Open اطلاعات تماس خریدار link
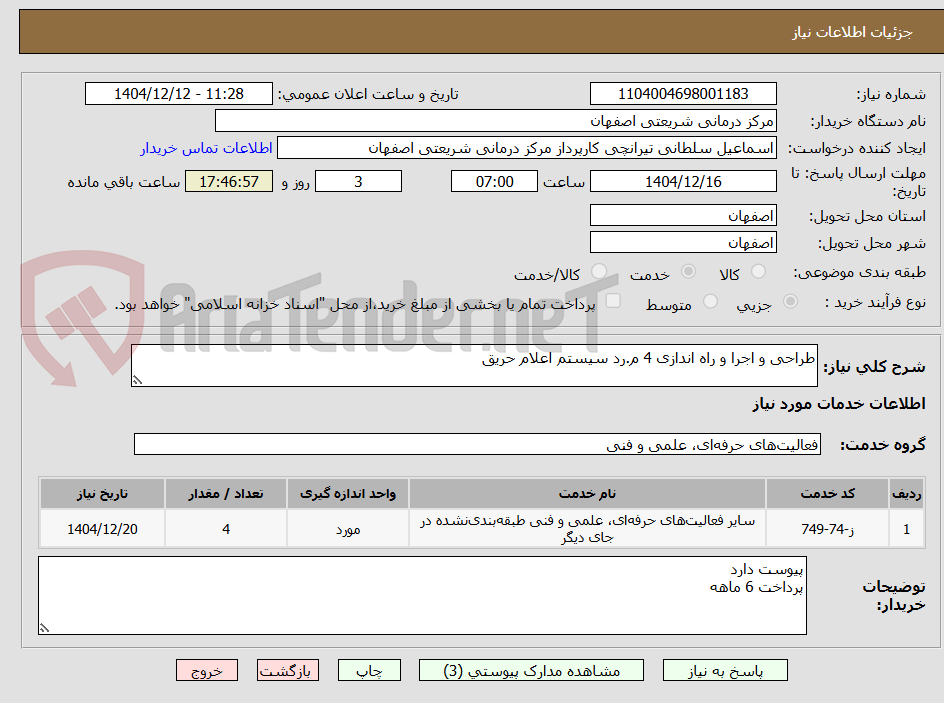 click(206, 148)
